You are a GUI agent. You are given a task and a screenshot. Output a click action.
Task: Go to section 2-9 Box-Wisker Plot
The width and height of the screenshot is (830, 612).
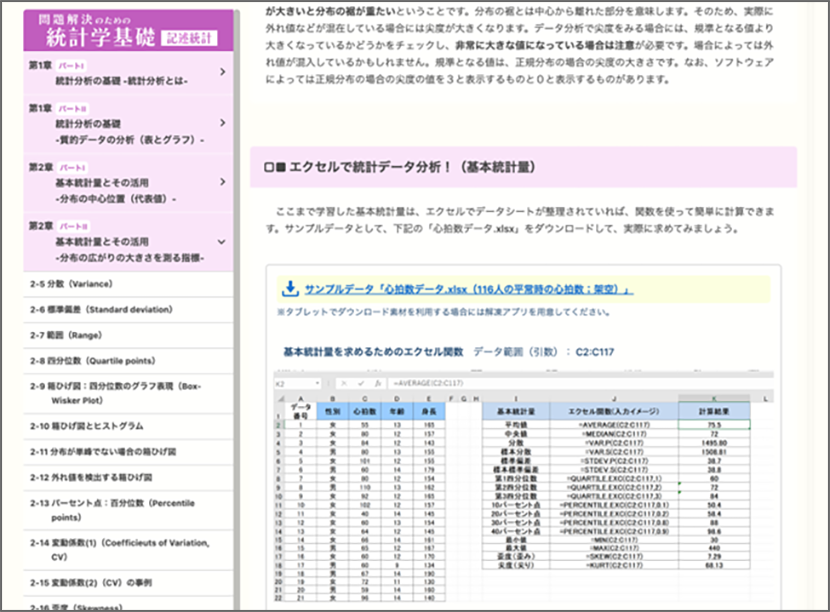128,393
